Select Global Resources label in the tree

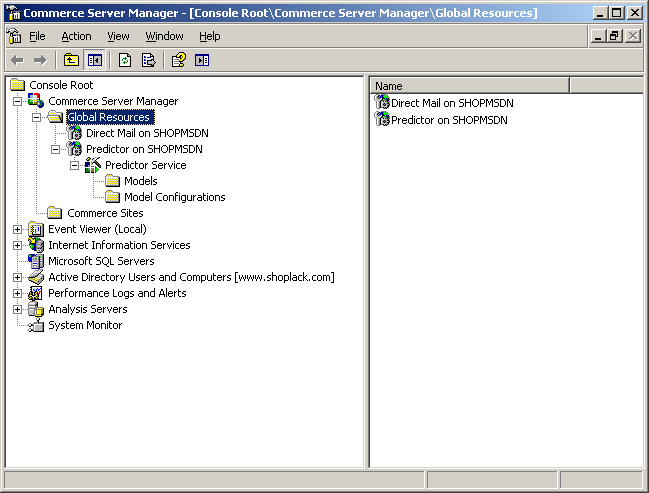coord(110,117)
